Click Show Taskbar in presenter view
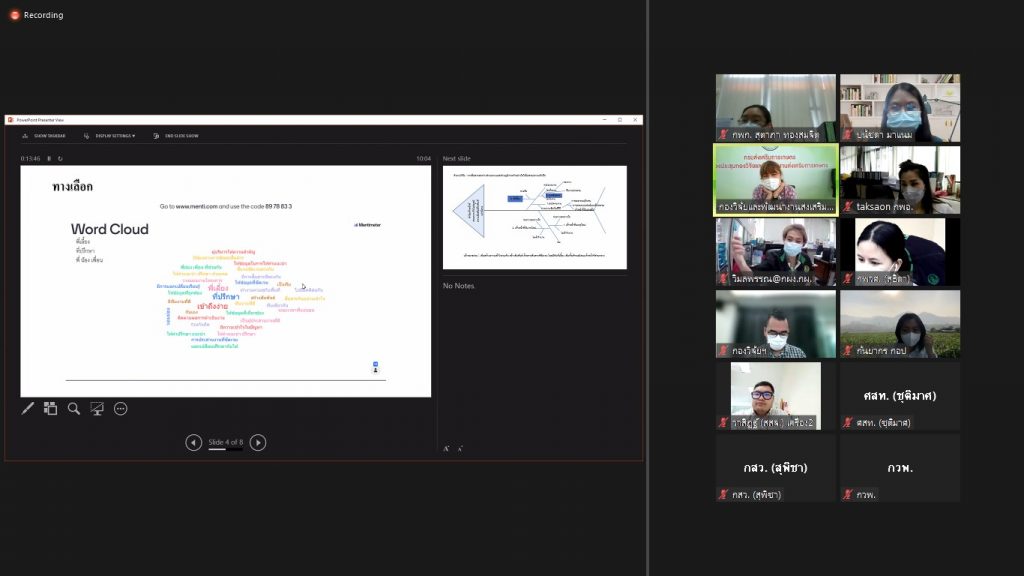1024x576 pixels. [46, 135]
